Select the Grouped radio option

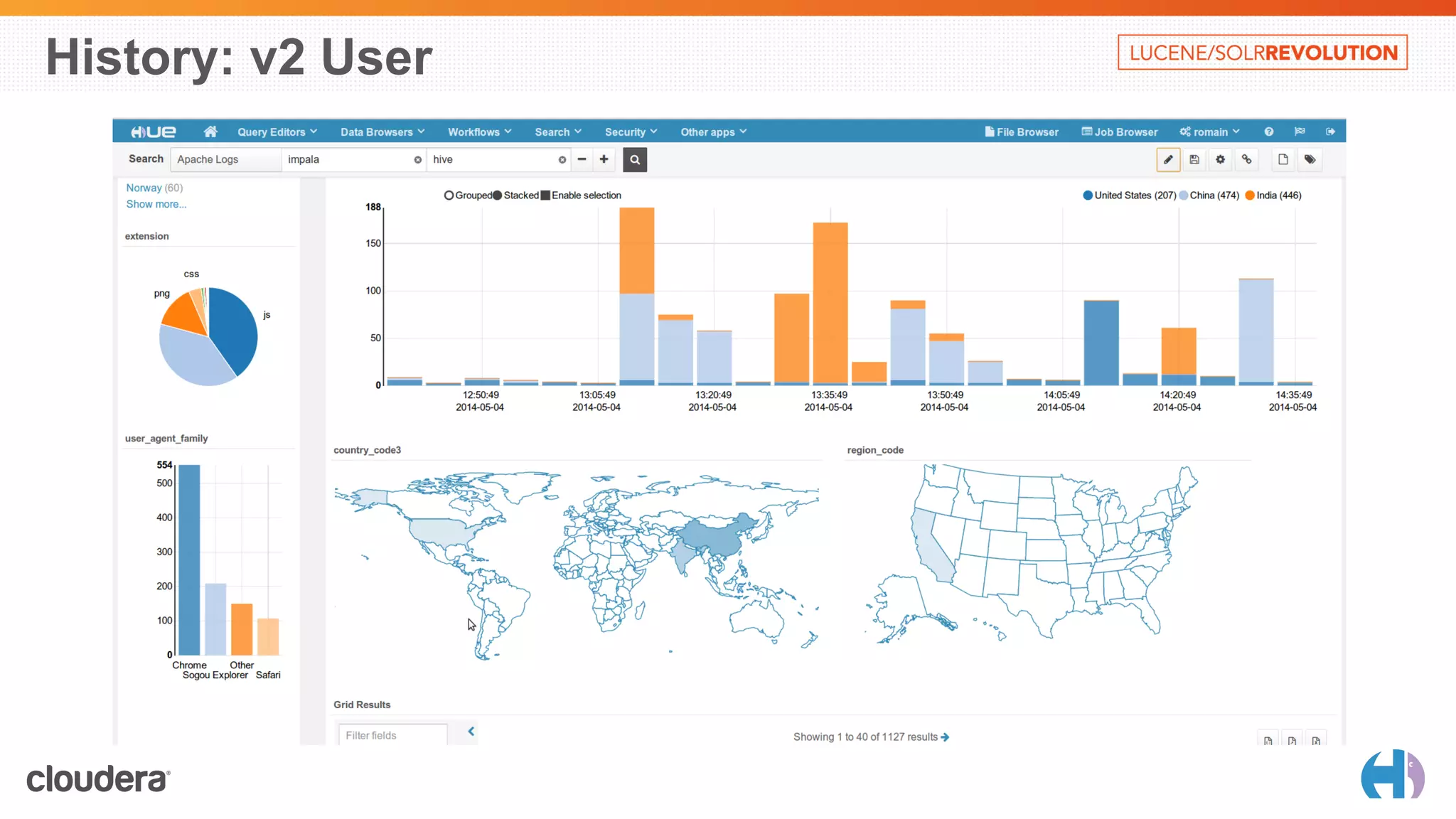[x=449, y=196]
